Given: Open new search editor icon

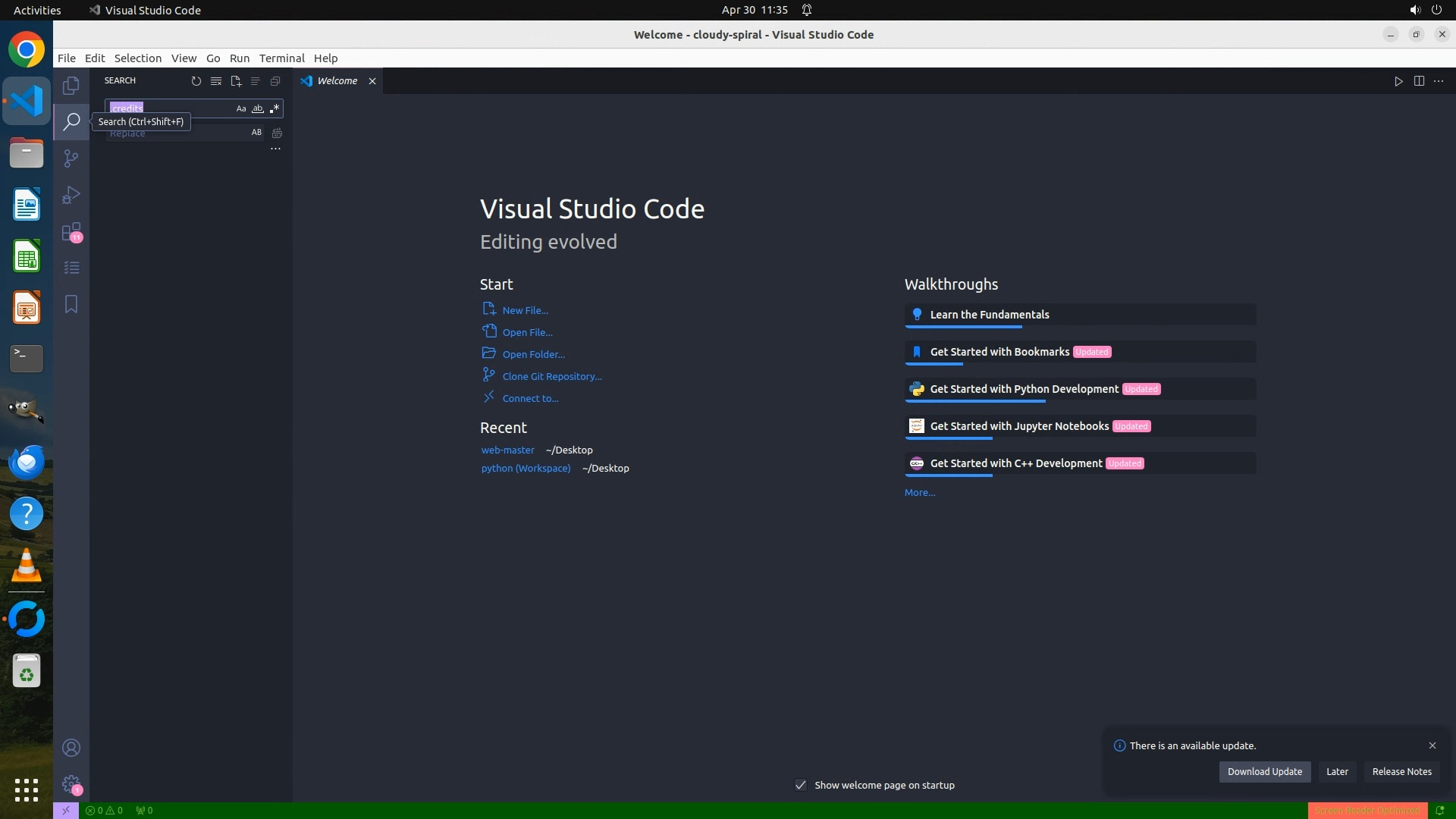Looking at the screenshot, I should click(x=236, y=81).
